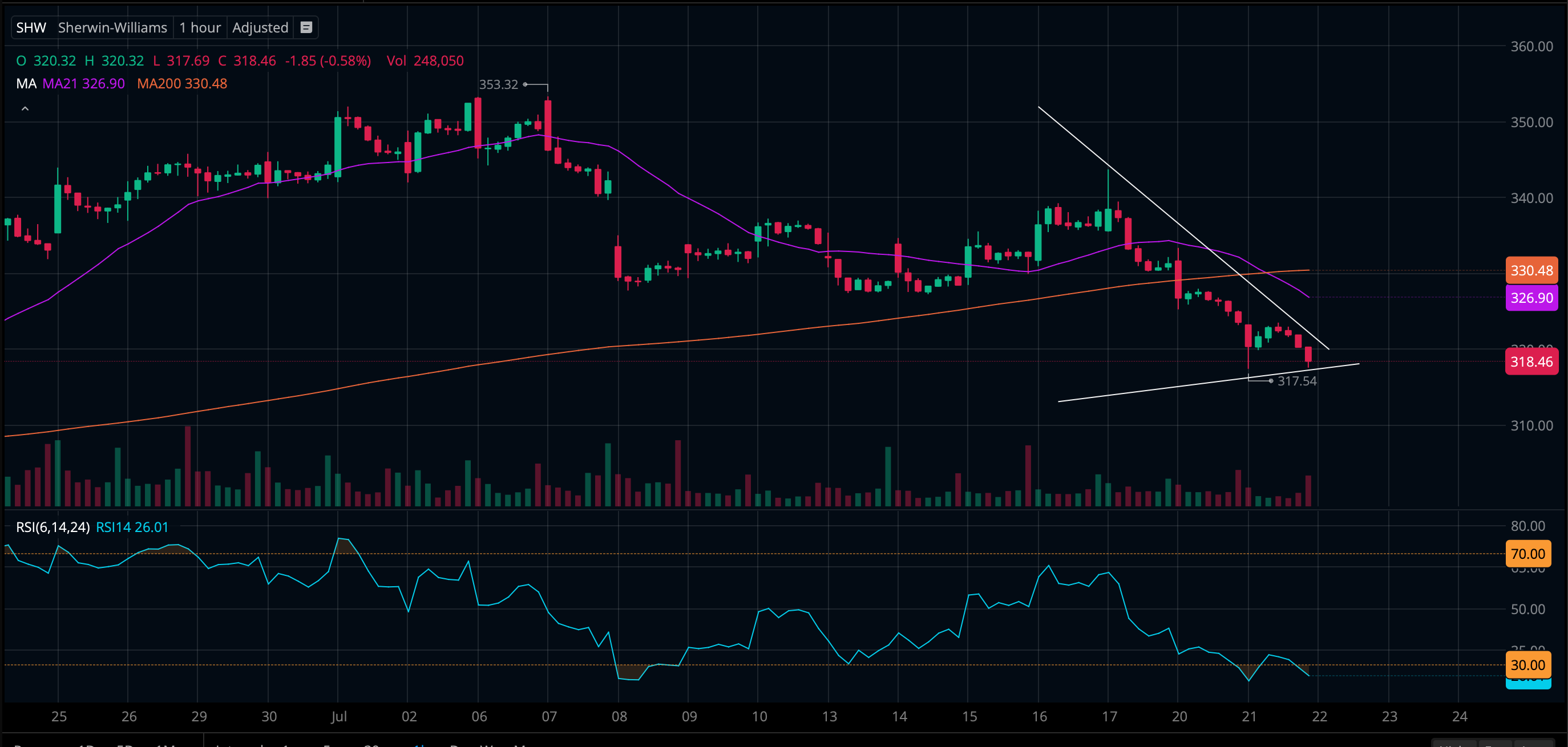The image size is (1568, 747).
Task: Click the 360.00 price axis label
Action: (x=1531, y=46)
